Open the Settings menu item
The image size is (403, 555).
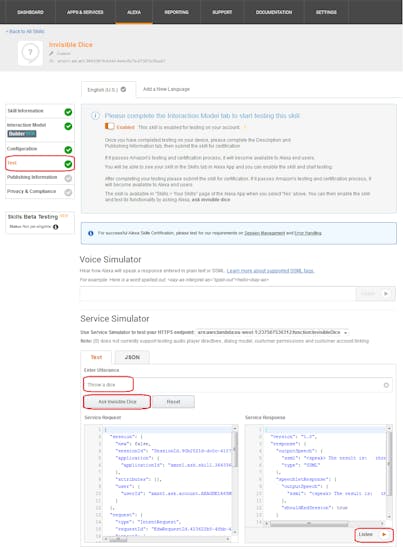pyautogui.click(x=326, y=12)
